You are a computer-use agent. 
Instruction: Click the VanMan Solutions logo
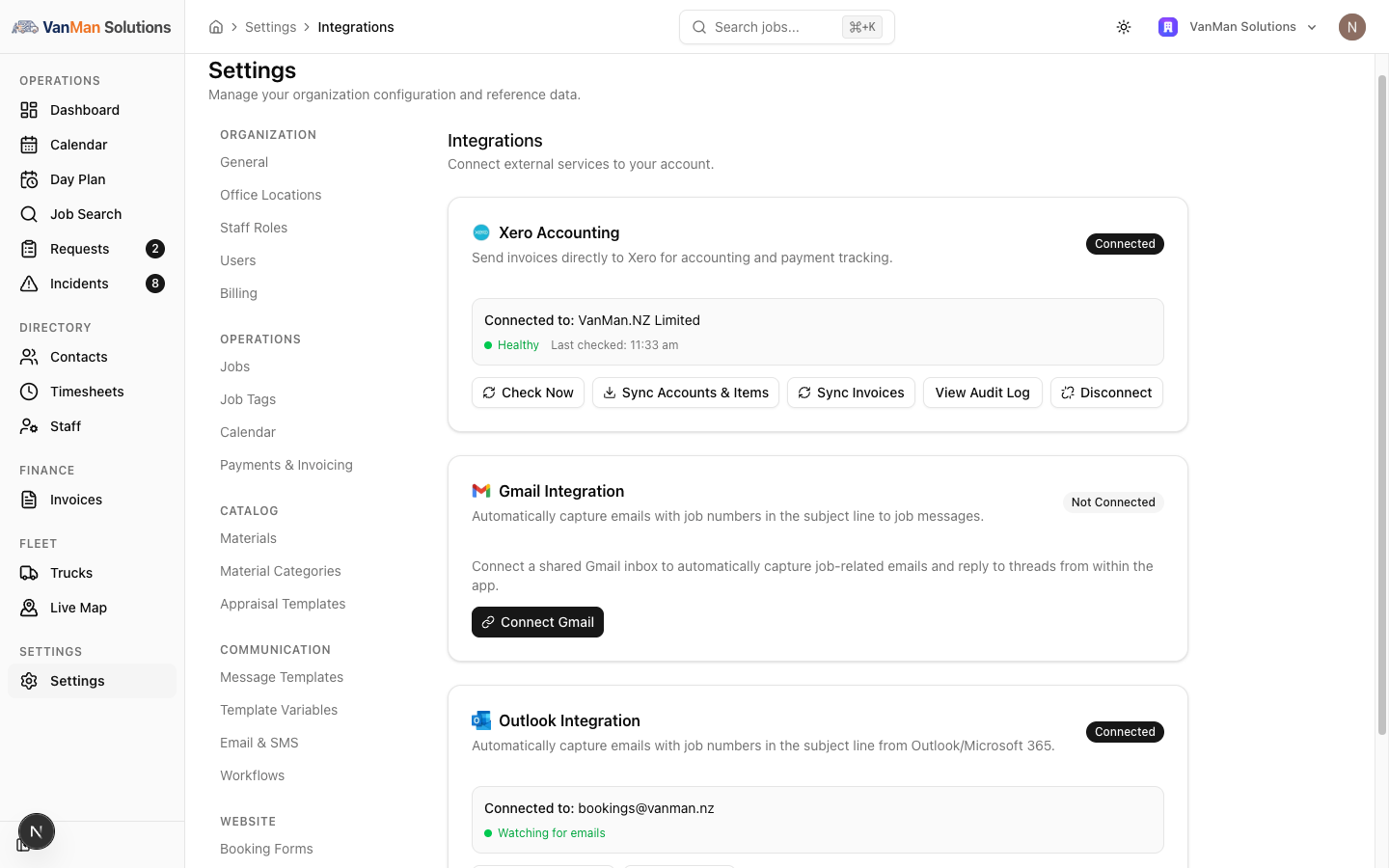click(92, 27)
